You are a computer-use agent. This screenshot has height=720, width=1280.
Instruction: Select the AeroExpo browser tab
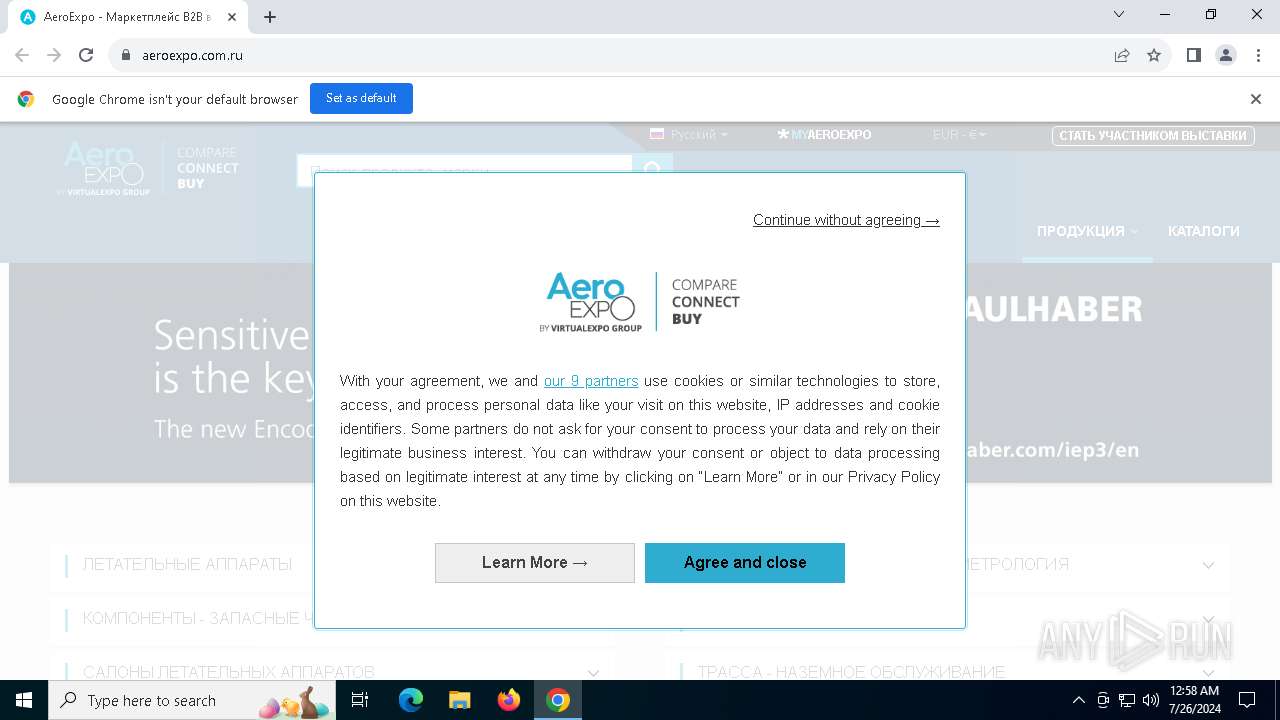[127, 17]
